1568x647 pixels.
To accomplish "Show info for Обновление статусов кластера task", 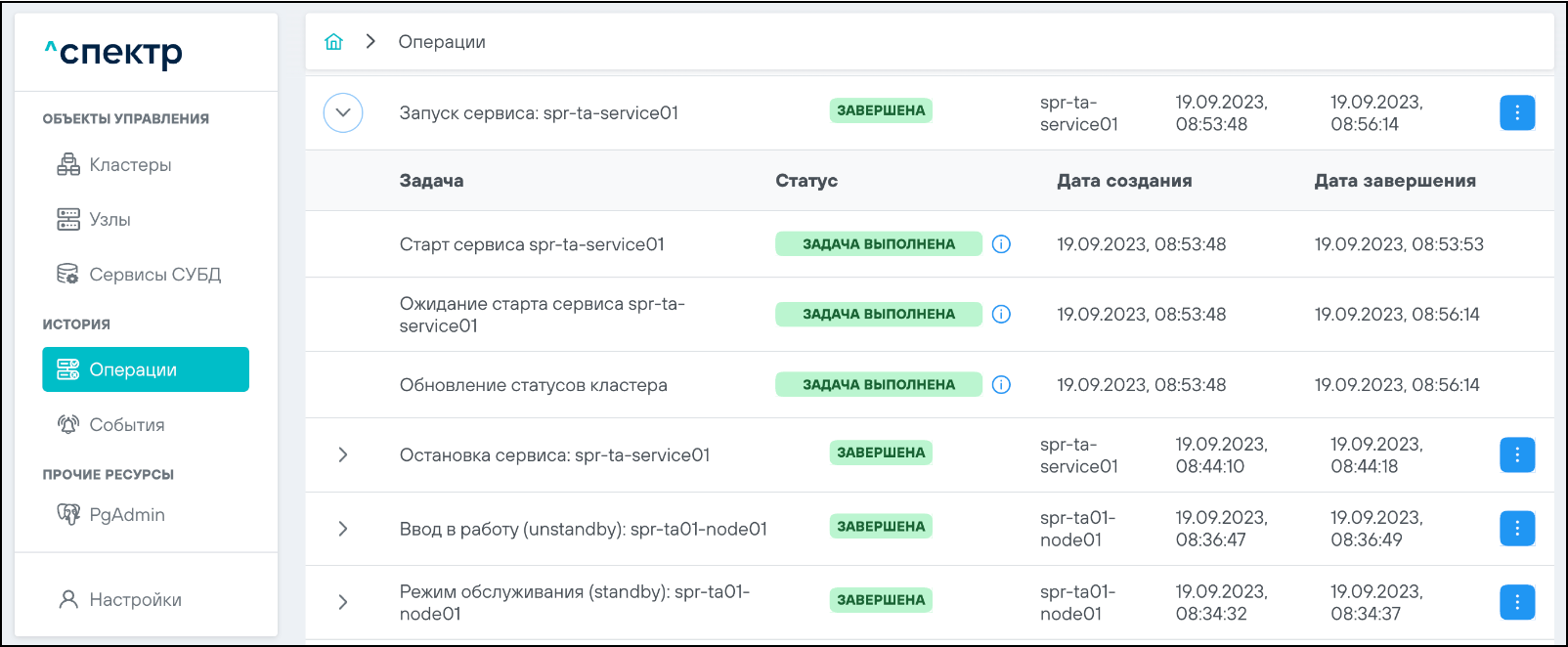I will click(1001, 385).
